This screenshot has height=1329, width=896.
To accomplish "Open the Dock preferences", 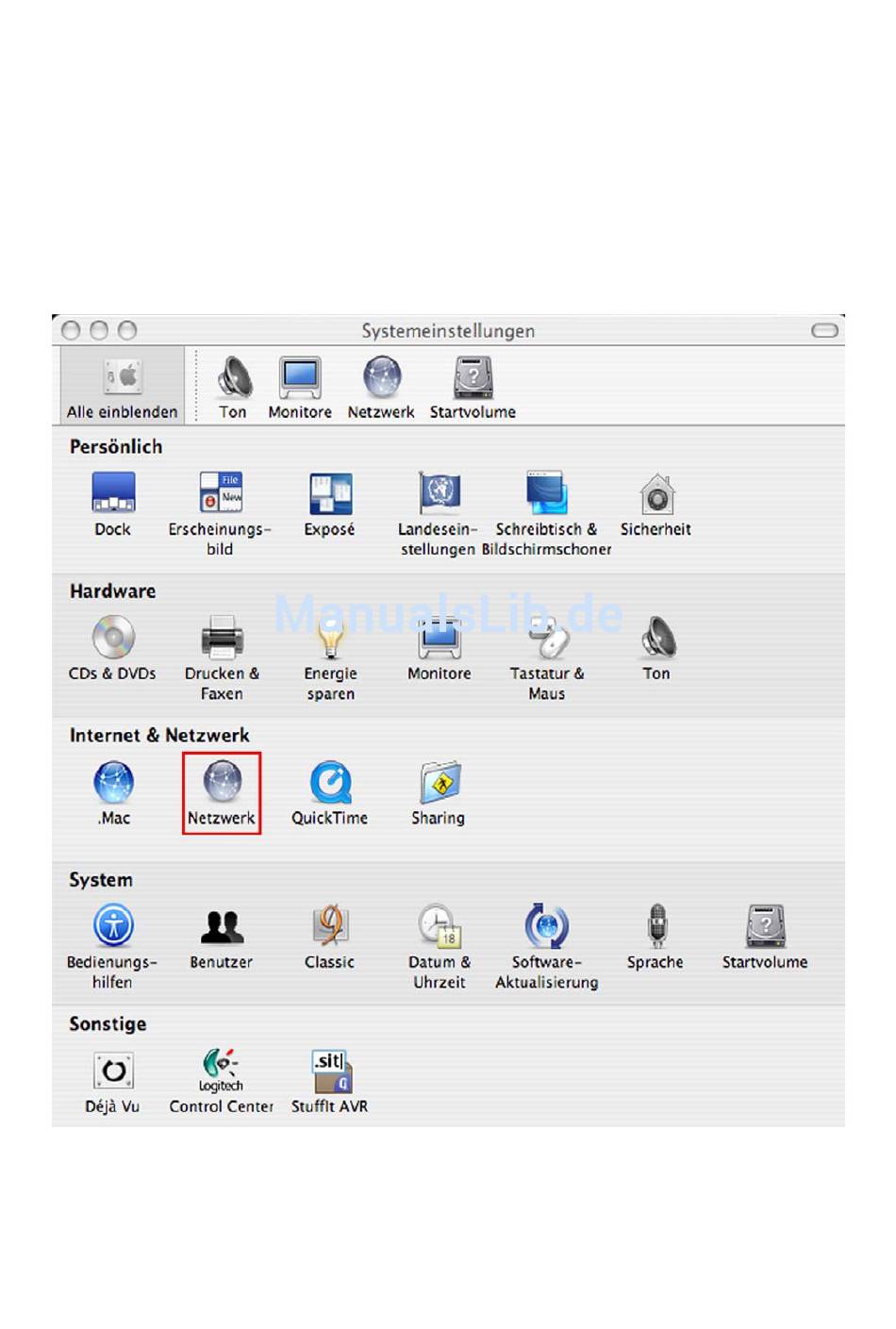I will pyautogui.click(x=113, y=505).
